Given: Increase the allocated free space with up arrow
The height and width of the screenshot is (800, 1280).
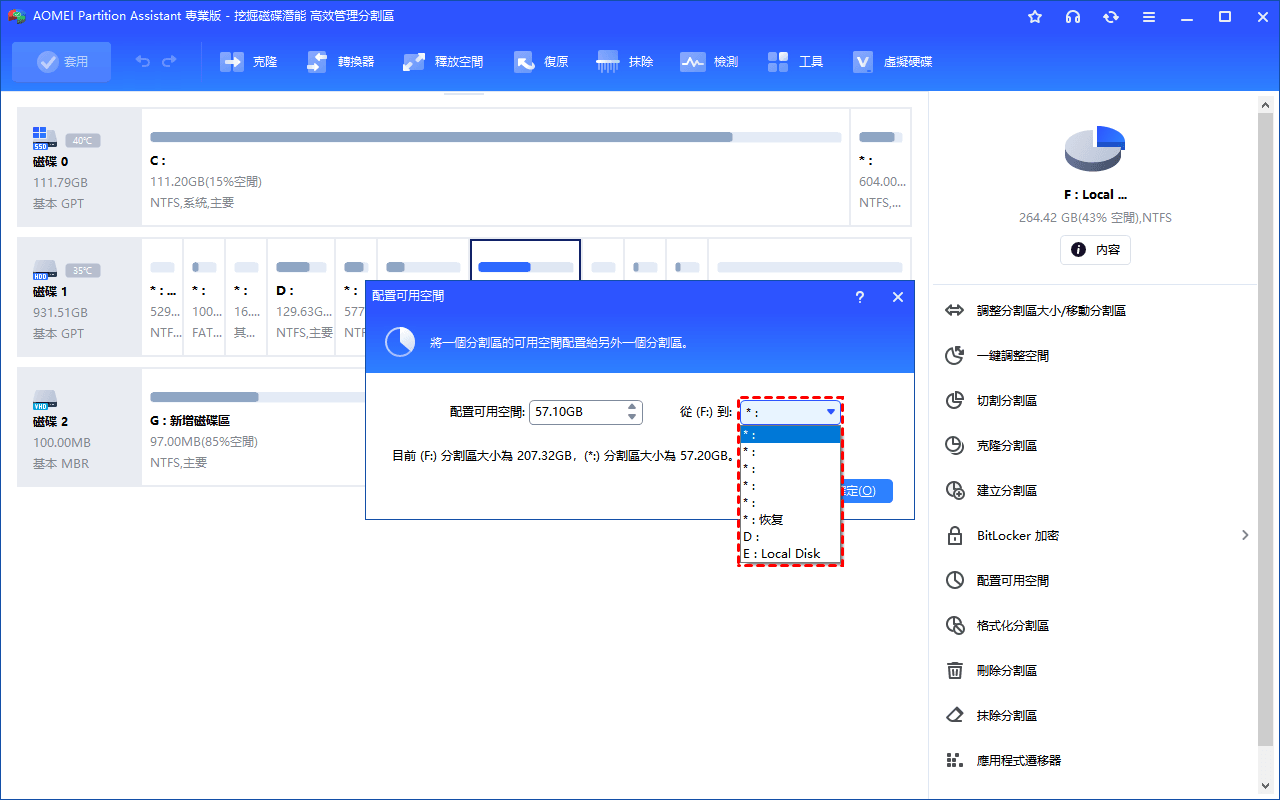Looking at the screenshot, I should pos(632,406).
